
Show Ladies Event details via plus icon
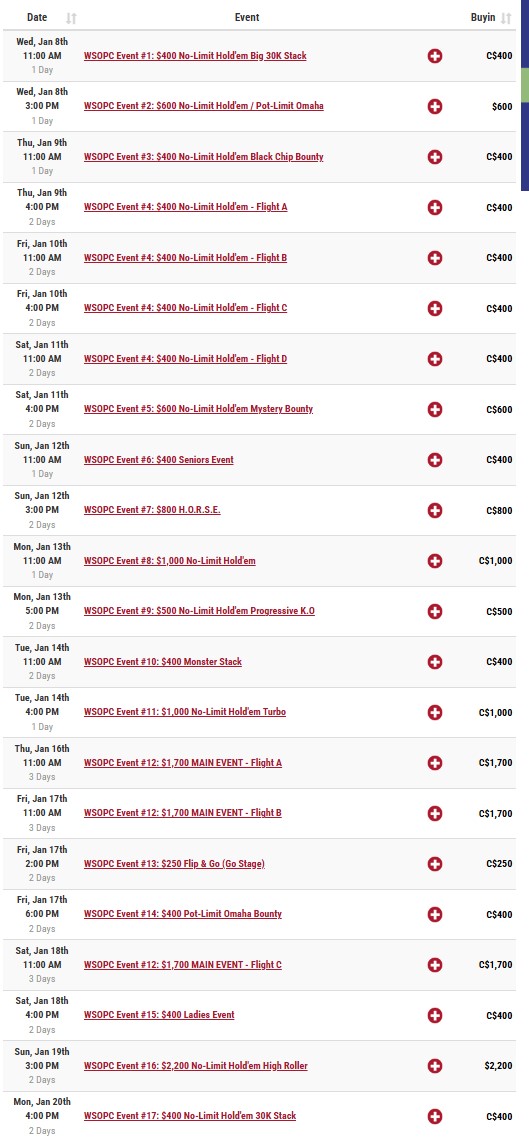click(x=435, y=1015)
